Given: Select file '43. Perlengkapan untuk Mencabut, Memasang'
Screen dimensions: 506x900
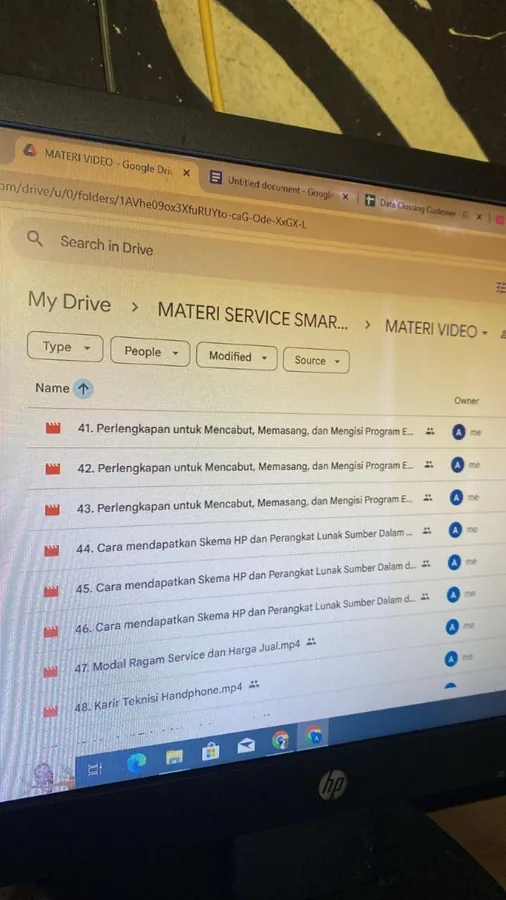Looking at the screenshot, I should pyautogui.click(x=244, y=503).
